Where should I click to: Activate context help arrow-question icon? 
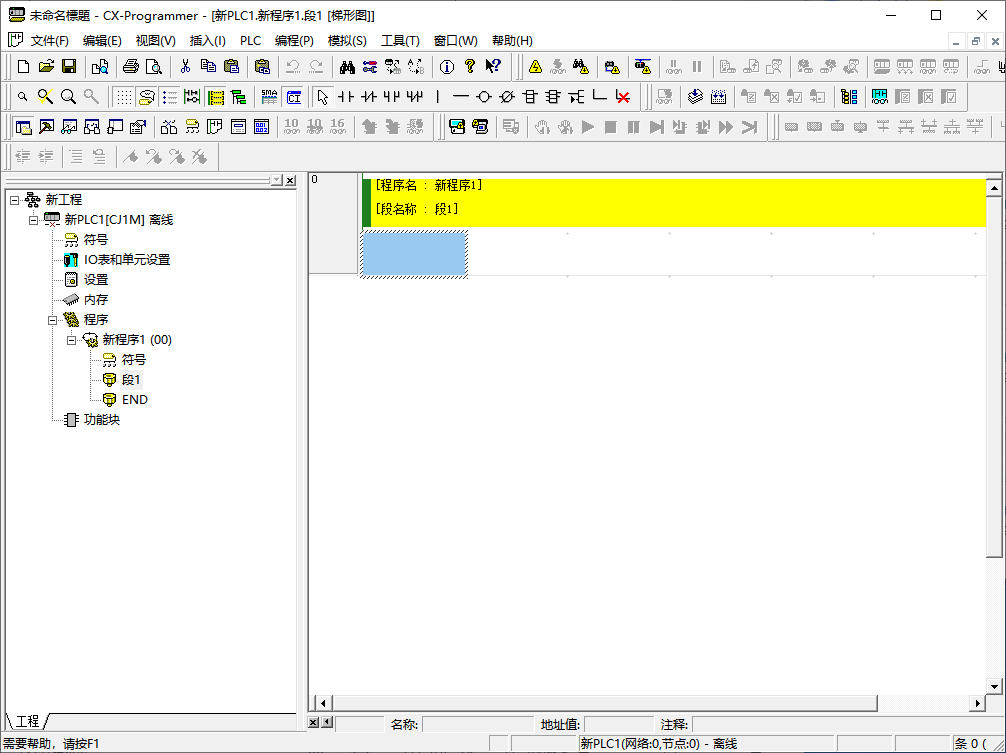[x=493, y=66]
